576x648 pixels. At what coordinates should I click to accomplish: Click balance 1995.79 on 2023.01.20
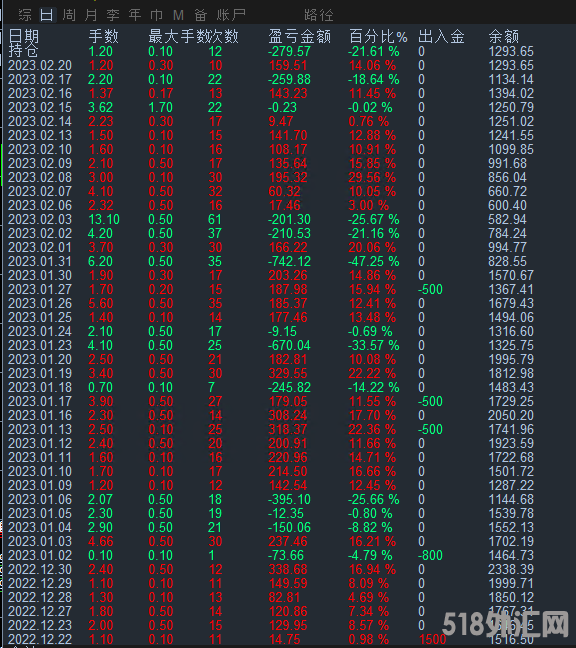coord(511,360)
